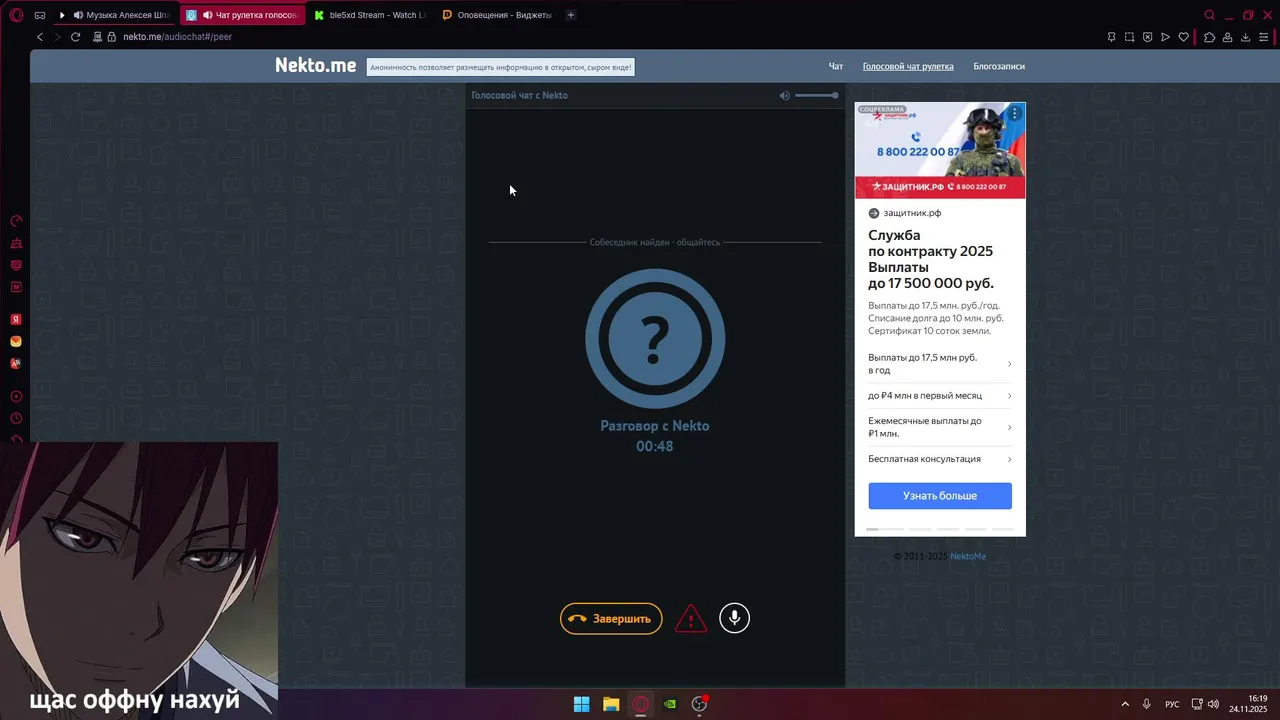Switch to Чат рулетка голосовой tab

pyautogui.click(x=243, y=15)
